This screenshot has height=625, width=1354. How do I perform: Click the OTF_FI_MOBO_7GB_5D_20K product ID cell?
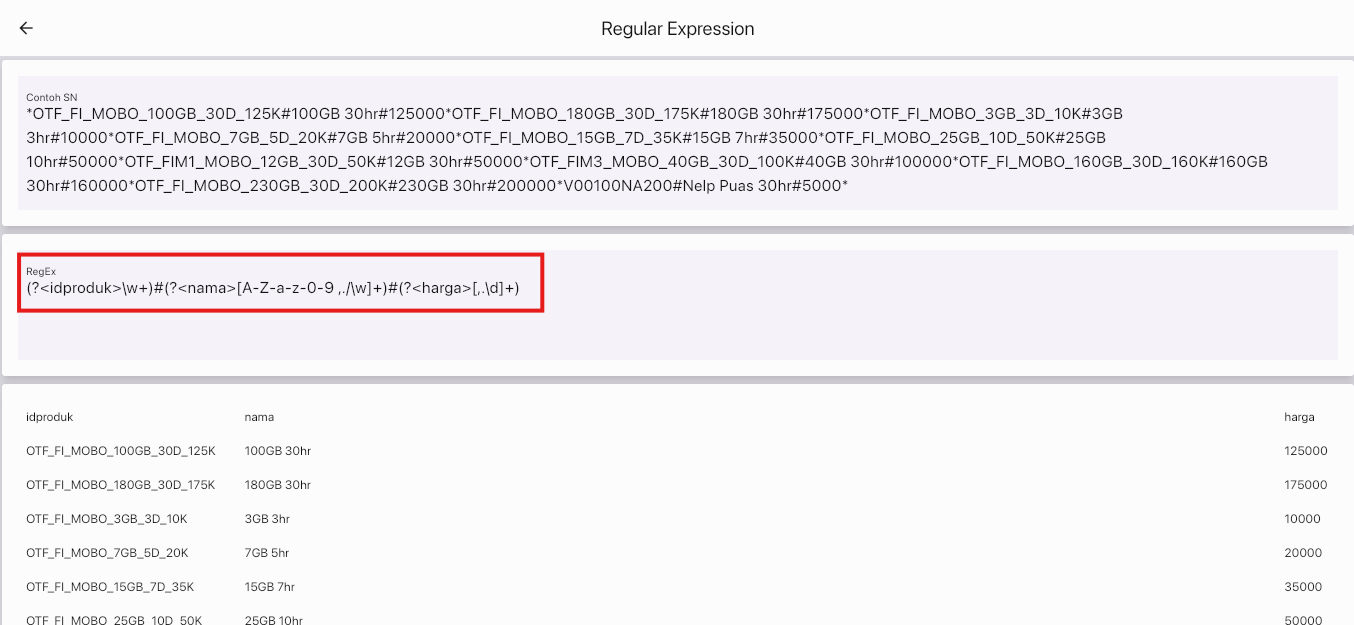tap(107, 553)
